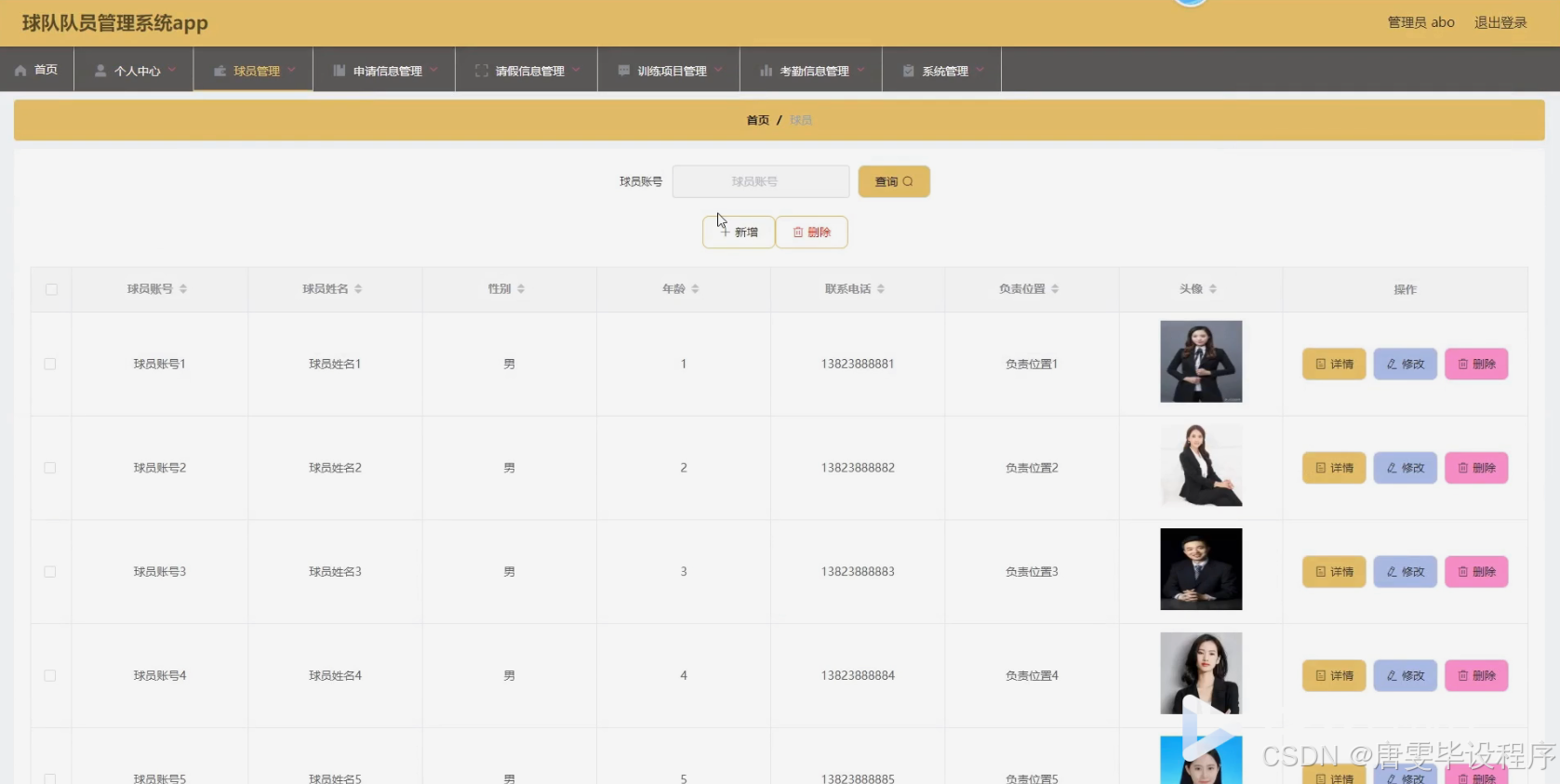Screen dimensions: 1560x784
Task: Toggle the select-all checkbox in table header
Action: pyautogui.click(x=51, y=289)
